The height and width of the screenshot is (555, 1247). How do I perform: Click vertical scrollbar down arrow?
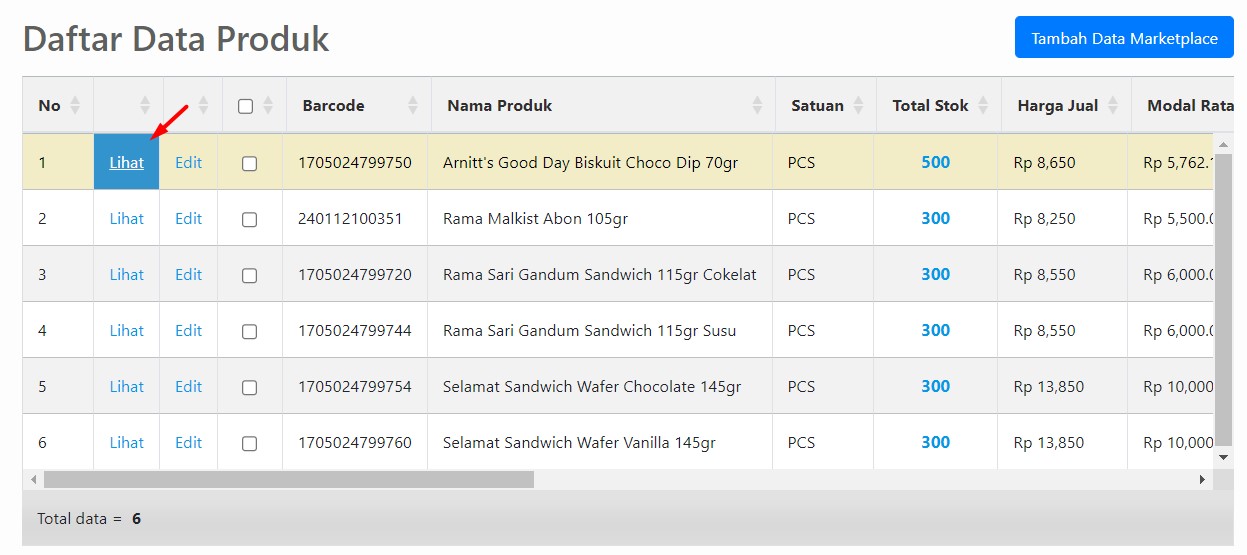click(x=1224, y=457)
